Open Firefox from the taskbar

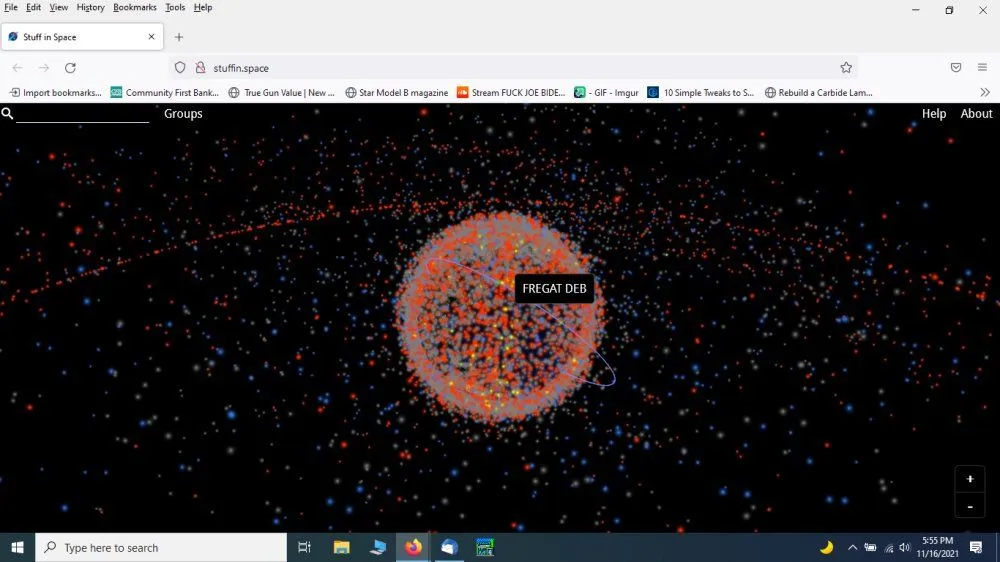pyautogui.click(x=413, y=547)
